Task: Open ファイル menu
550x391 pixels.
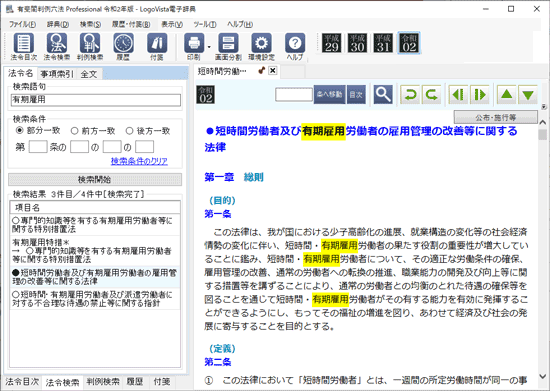Action: click(x=22, y=24)
